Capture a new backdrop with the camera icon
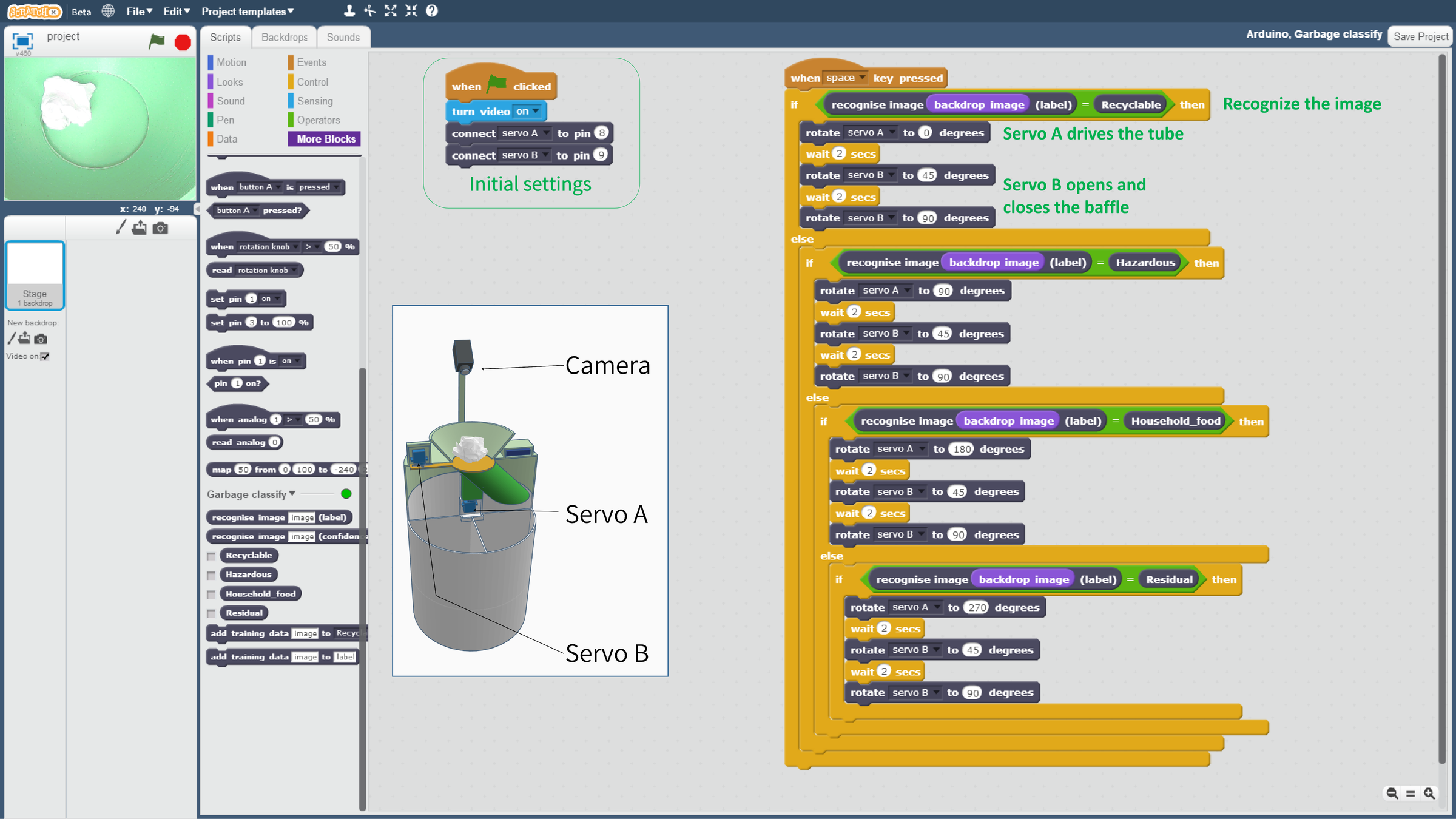Screen dimensions: 1456x819 (40, 339)
